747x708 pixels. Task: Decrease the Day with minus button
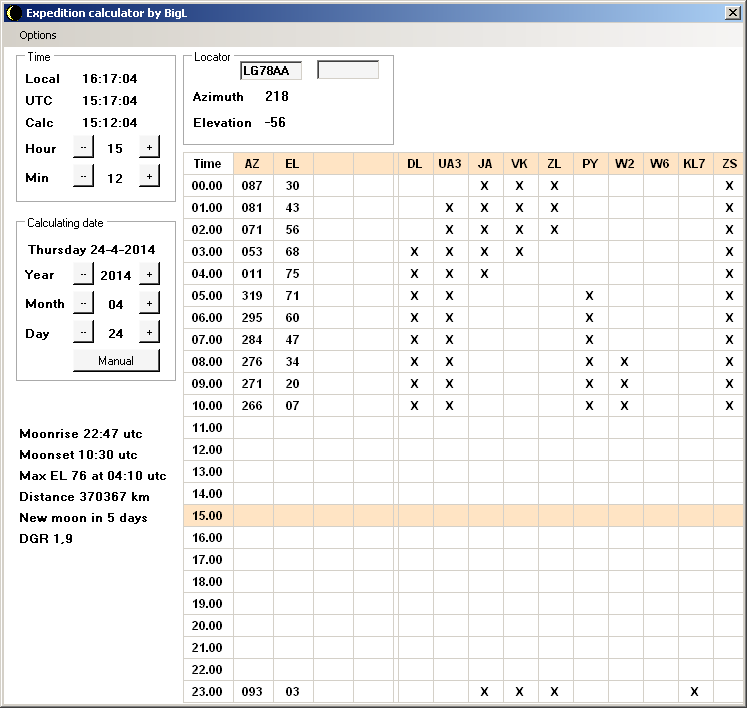(x=83, y=332)
